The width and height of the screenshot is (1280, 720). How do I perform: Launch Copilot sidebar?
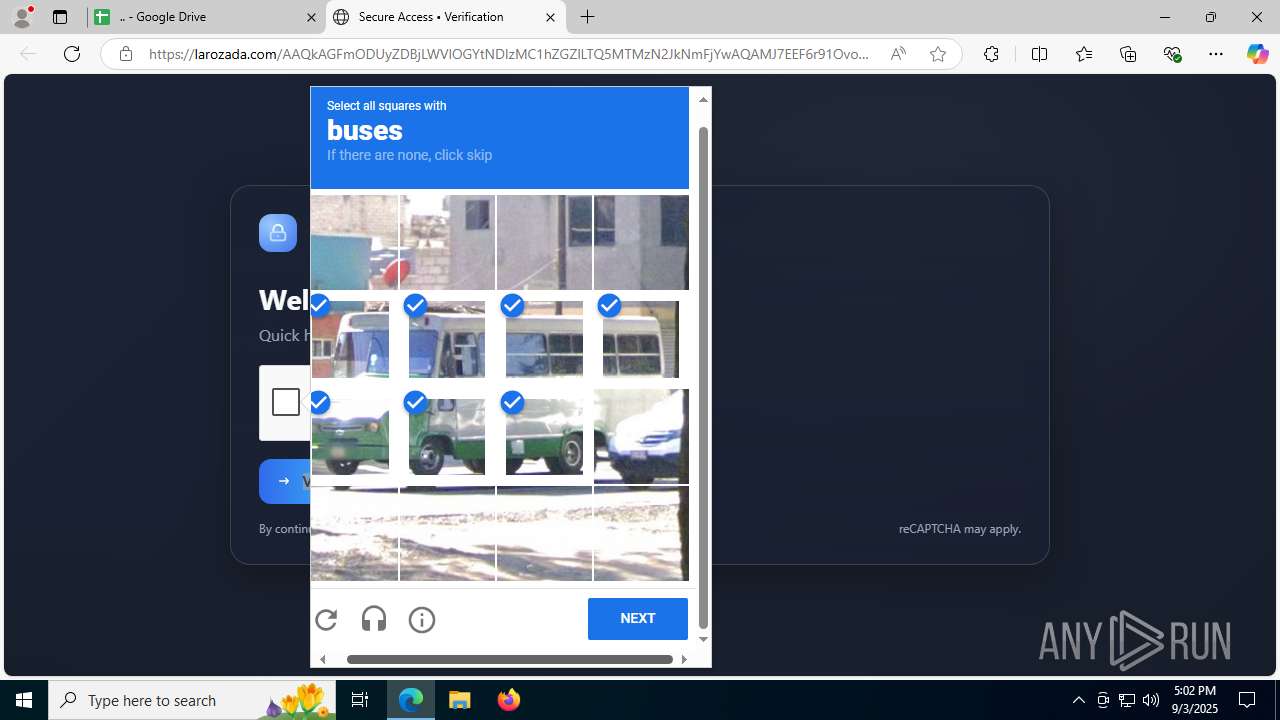(x=1257, y=54)
